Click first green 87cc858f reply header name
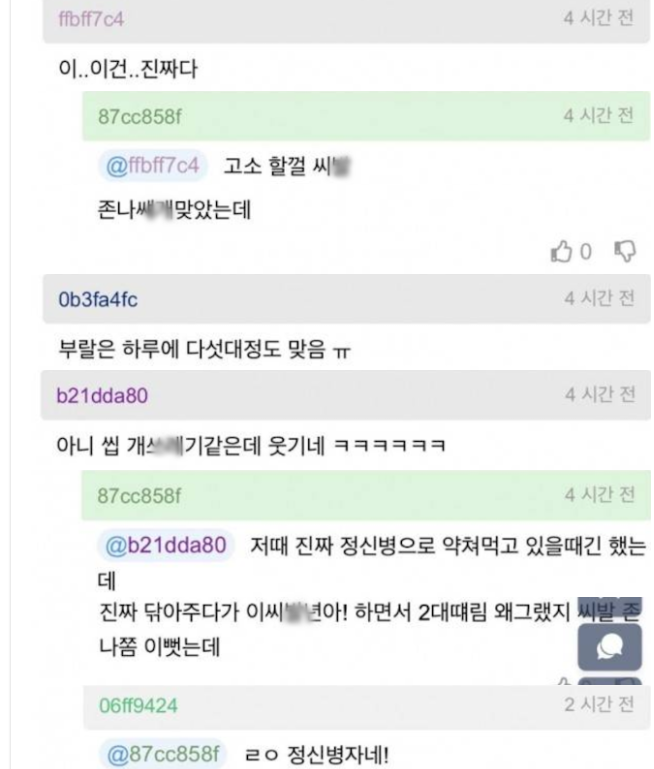Screen dimensions: 654x769 point(140,117)
